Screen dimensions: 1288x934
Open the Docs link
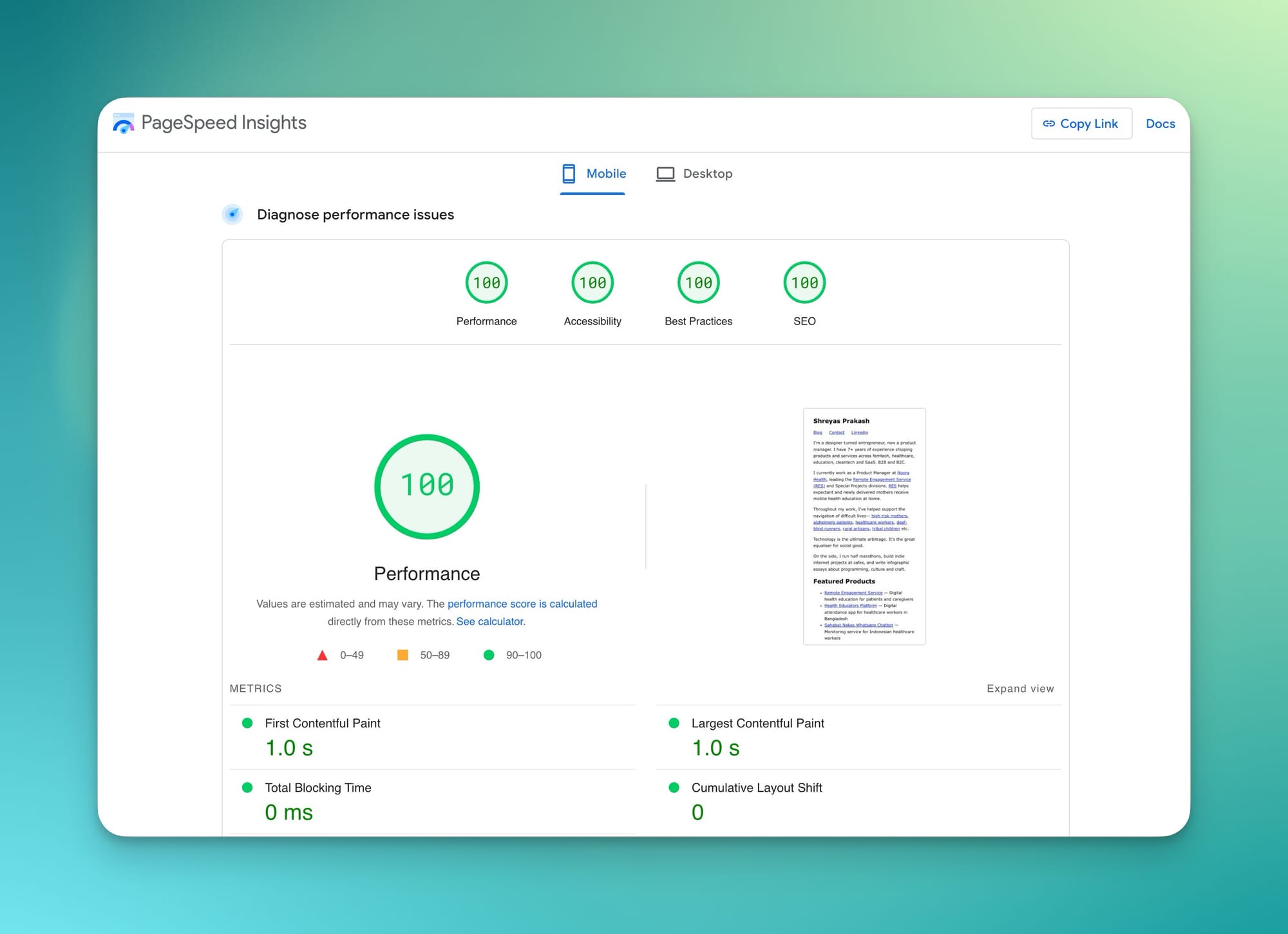[1160, 124]
